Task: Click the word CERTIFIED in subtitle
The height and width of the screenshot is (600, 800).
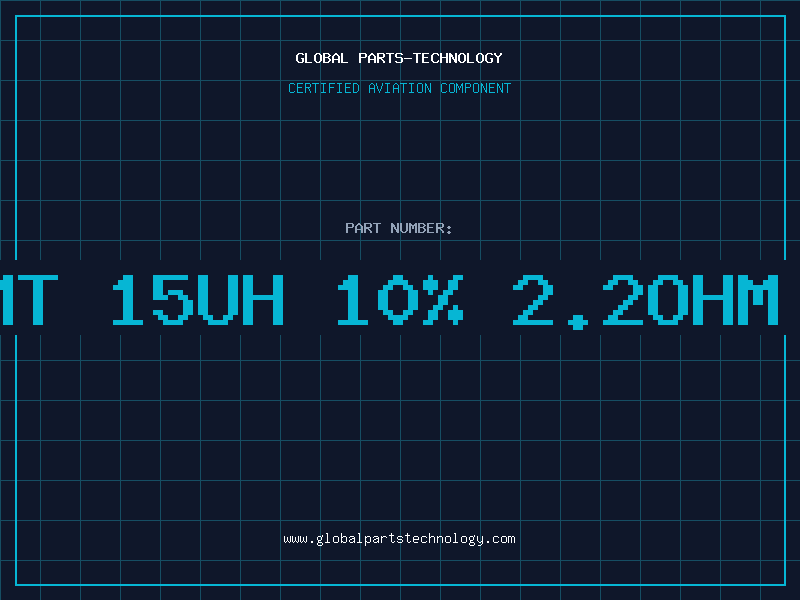Action: pos(323,88)
